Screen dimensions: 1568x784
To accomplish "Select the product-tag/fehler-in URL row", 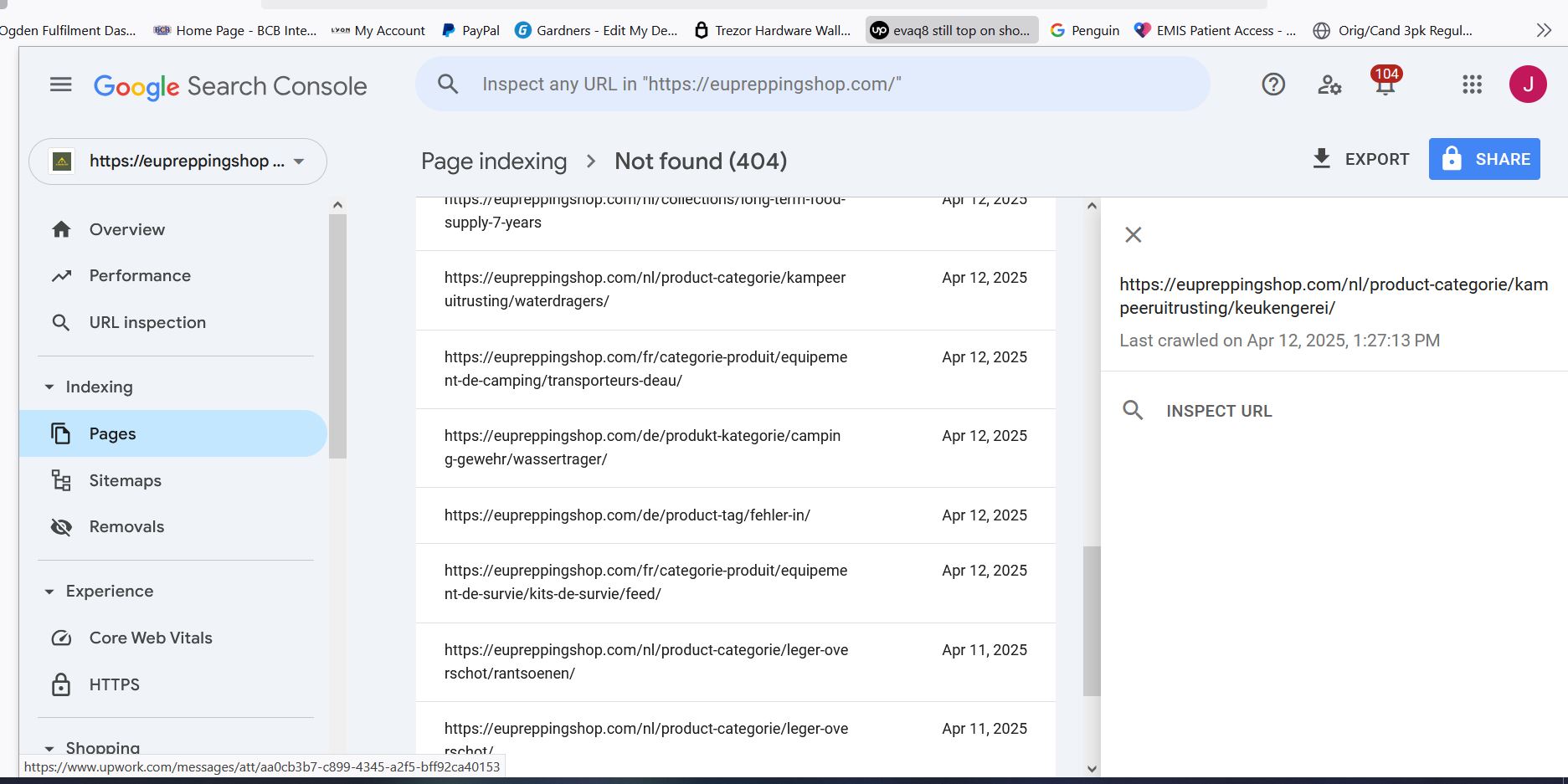I will (x=736, y=515).
